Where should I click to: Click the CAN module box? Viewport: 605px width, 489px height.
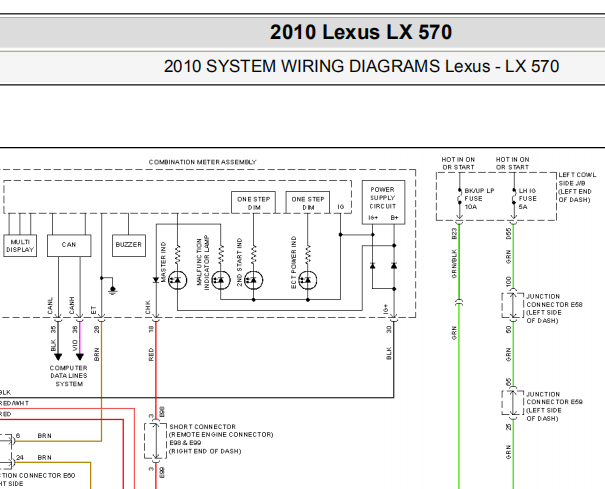click(69, 245)
